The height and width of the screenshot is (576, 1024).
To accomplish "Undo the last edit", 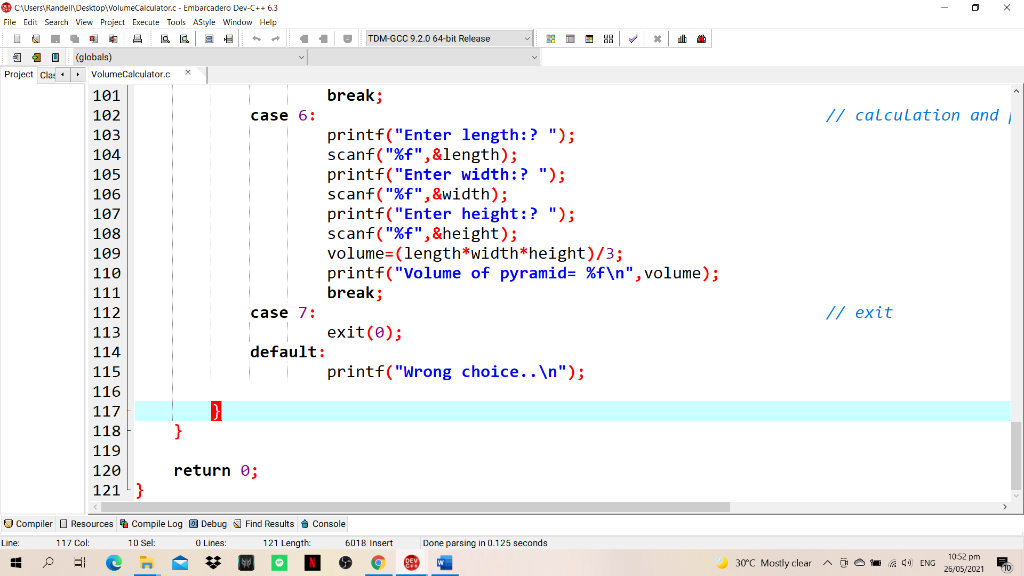I will tap(257, 39).
